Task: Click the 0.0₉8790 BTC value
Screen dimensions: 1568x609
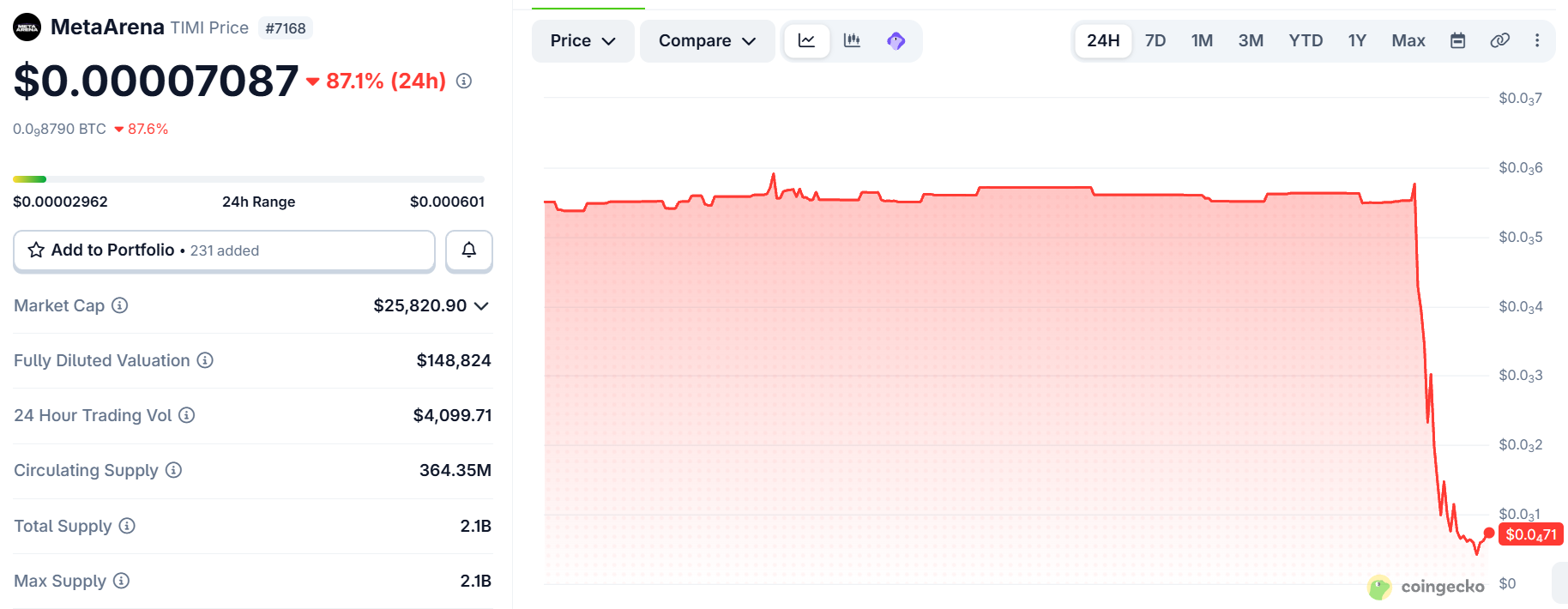Action: click(x=59, y=130)
